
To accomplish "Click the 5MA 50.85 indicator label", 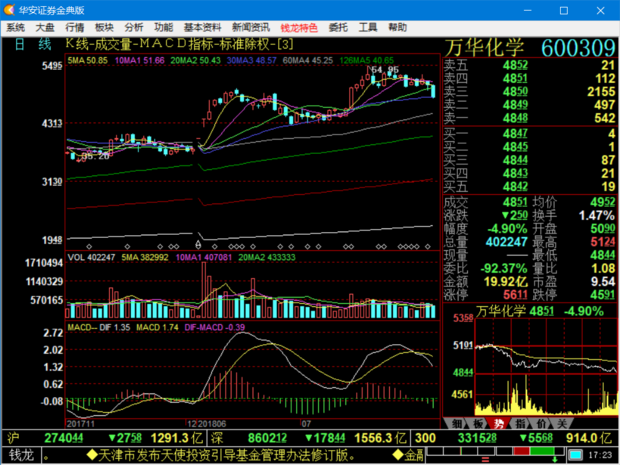I will [87, 60].
